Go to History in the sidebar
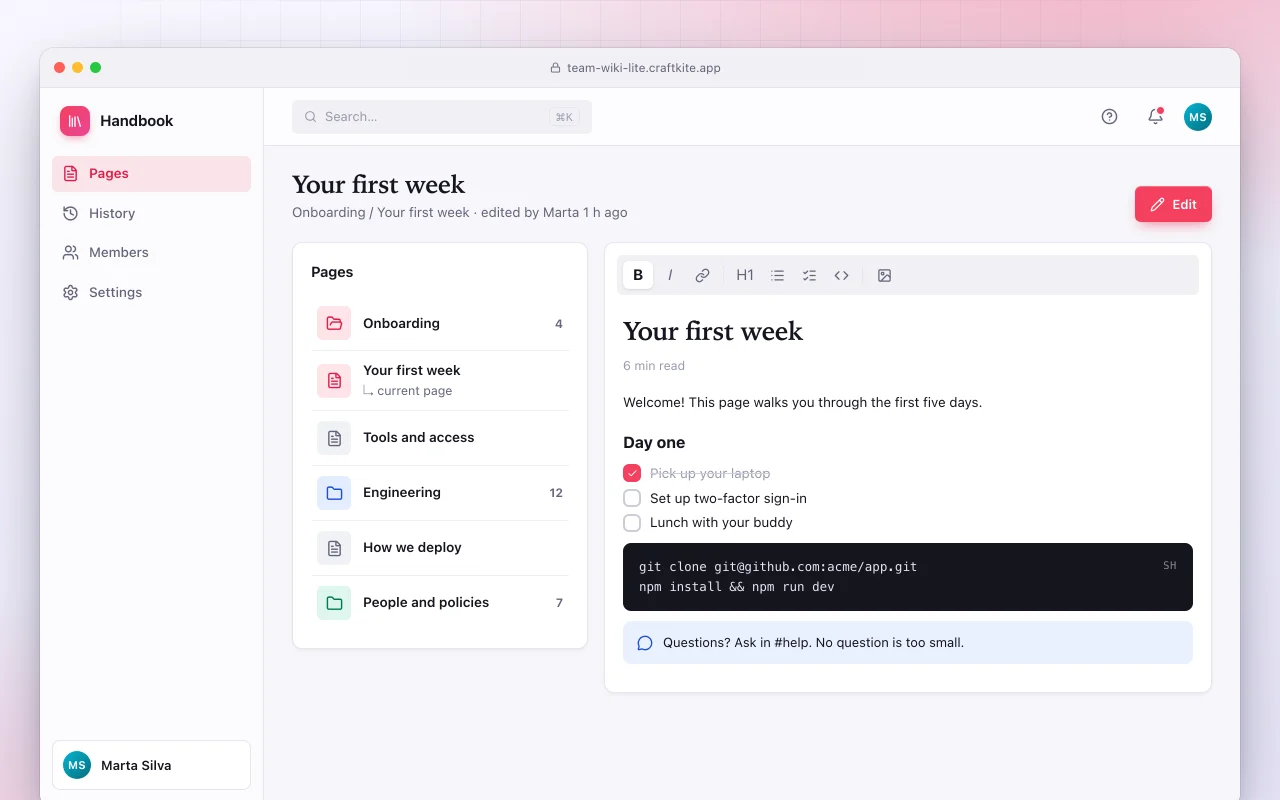The width and height of the screenshot is (1280, 800). click(151, 213)
